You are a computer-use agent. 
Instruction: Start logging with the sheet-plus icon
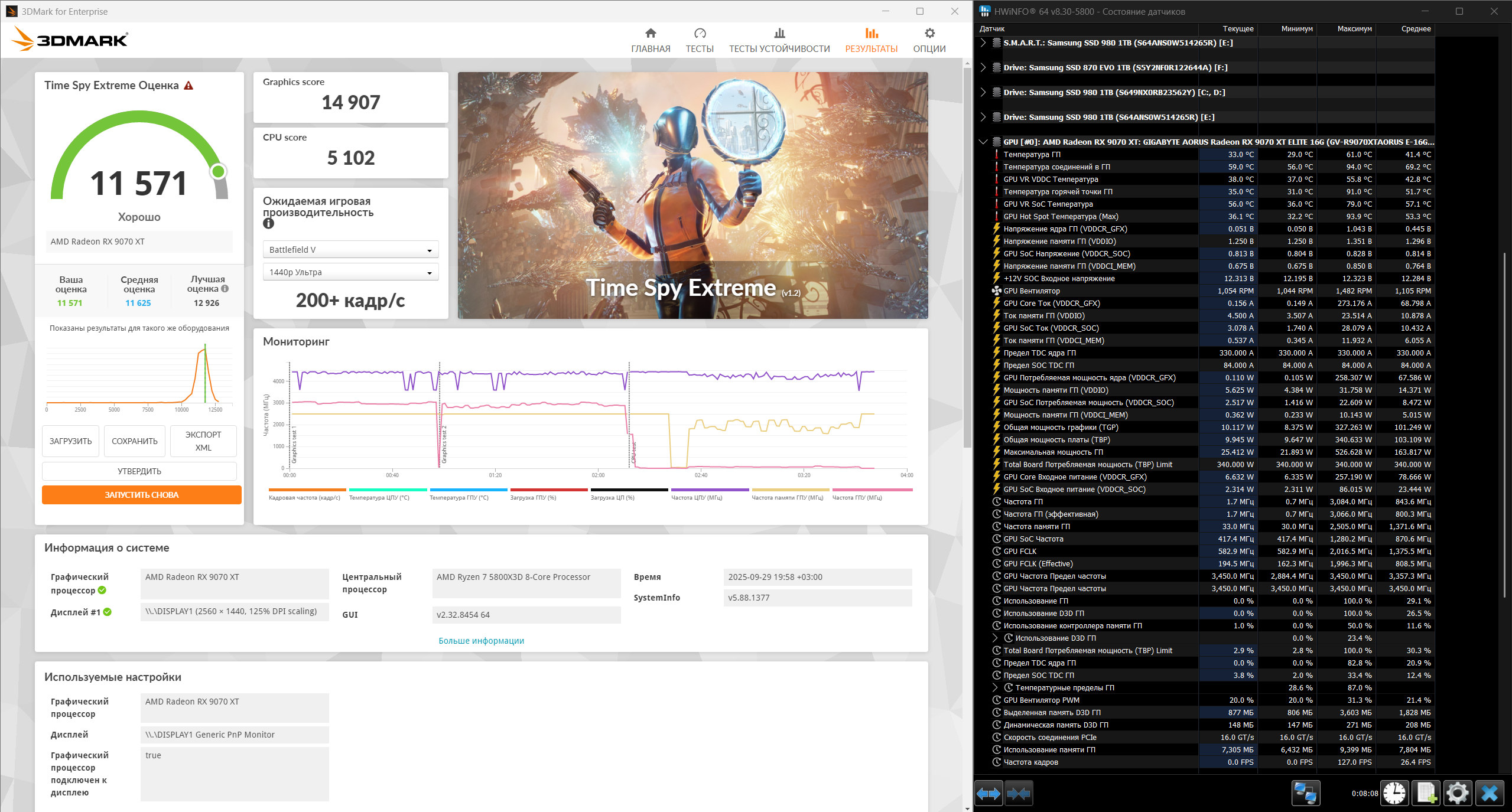[x=1426, y=793]
